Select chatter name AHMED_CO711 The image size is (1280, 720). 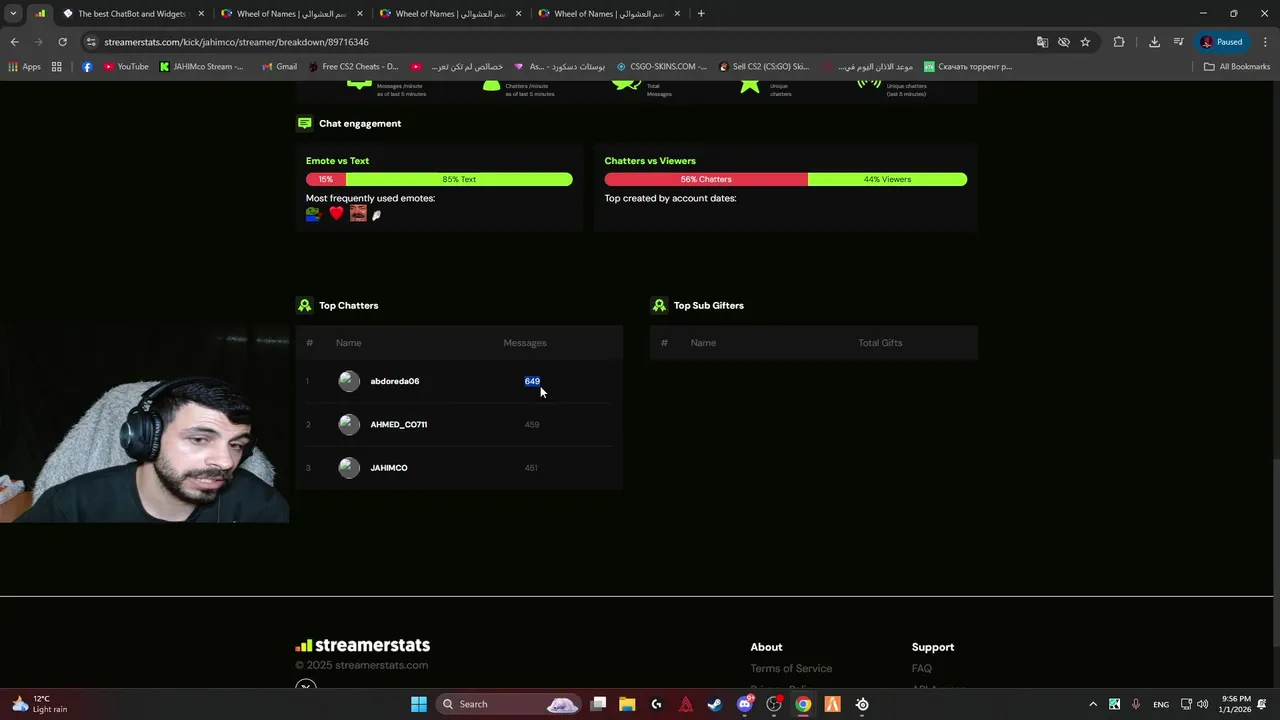point(399,424)
